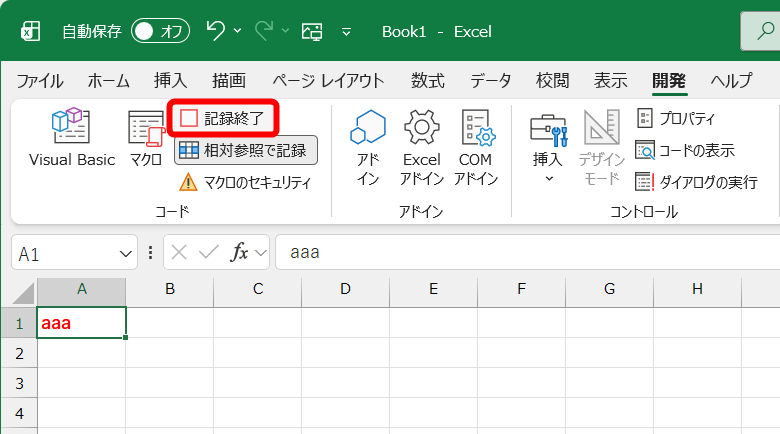Select column C header
Screen dimensions: 780x434
pyautogui.click(x=258, y=293)
